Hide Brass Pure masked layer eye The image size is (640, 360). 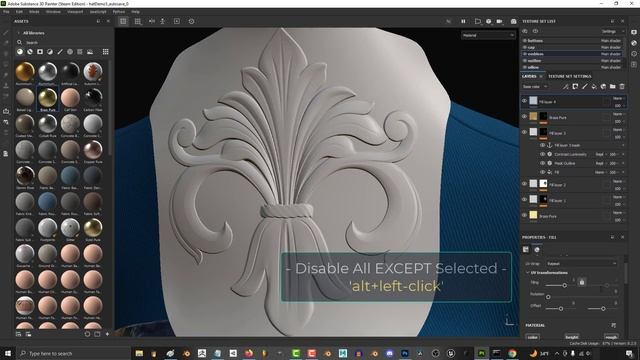click(x=524, y=117)
